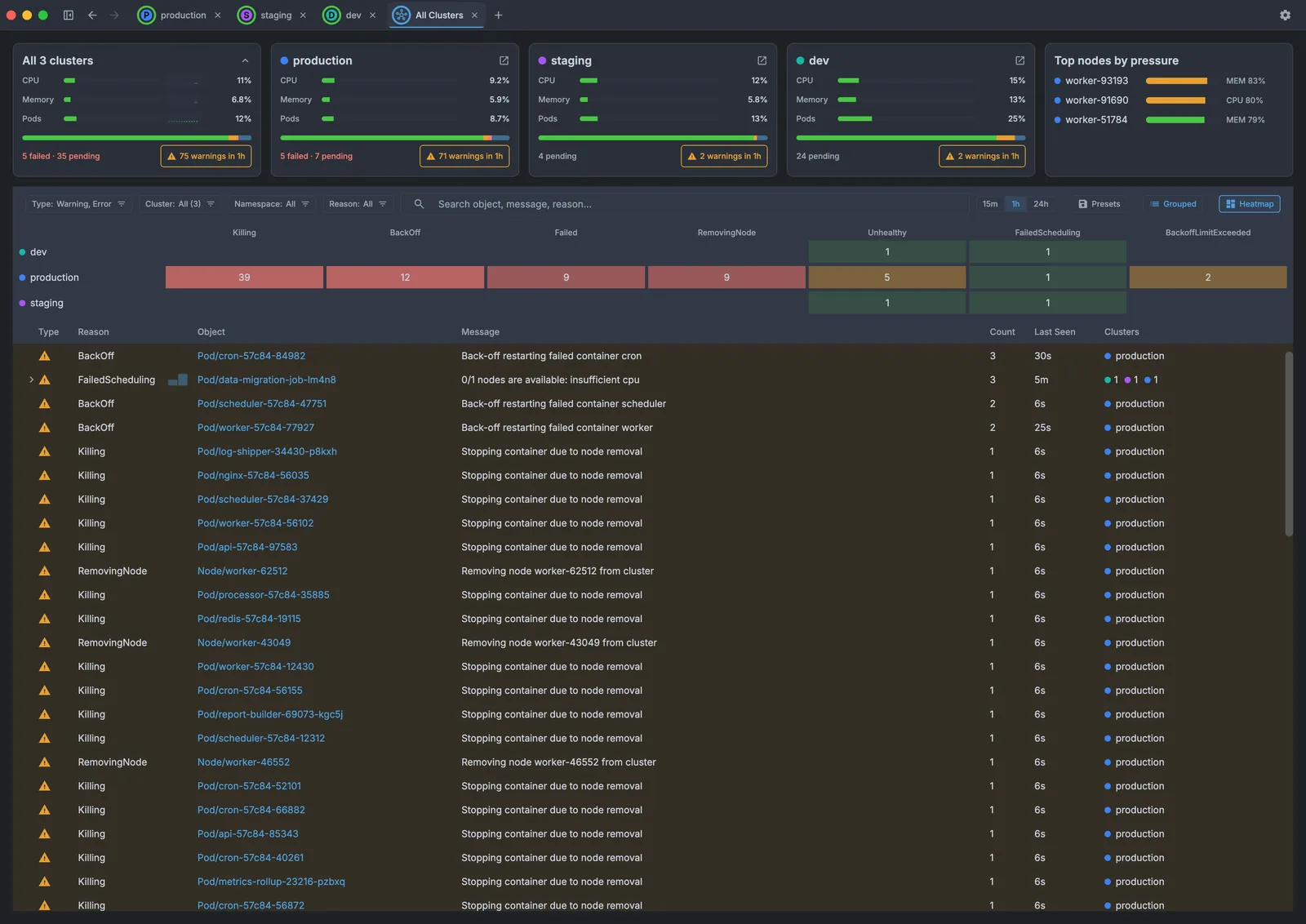Expand the FailedScheduling grouped row

click(31, 380)
